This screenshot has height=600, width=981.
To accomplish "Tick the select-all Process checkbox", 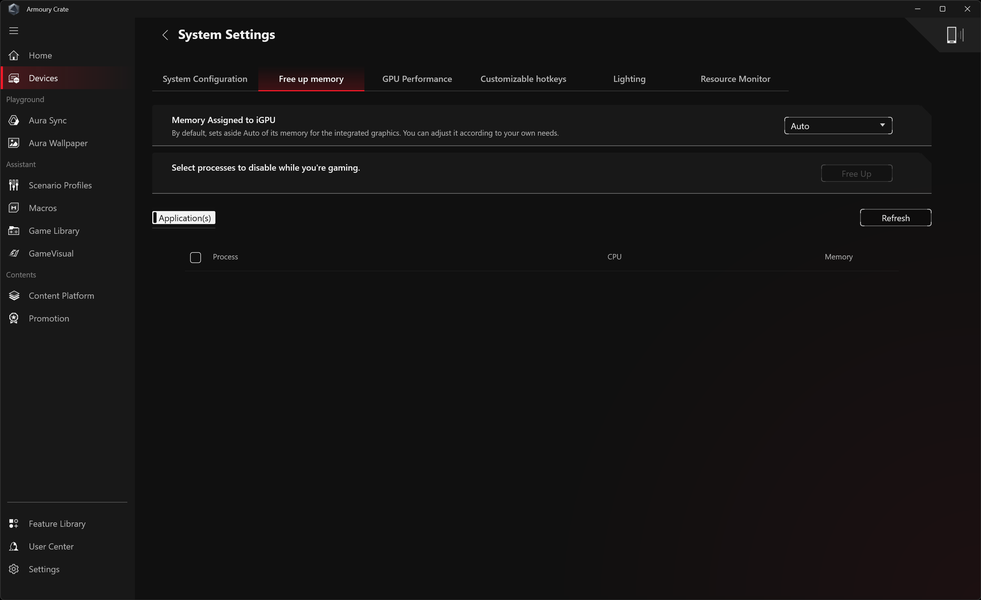I will coord(195,257).
